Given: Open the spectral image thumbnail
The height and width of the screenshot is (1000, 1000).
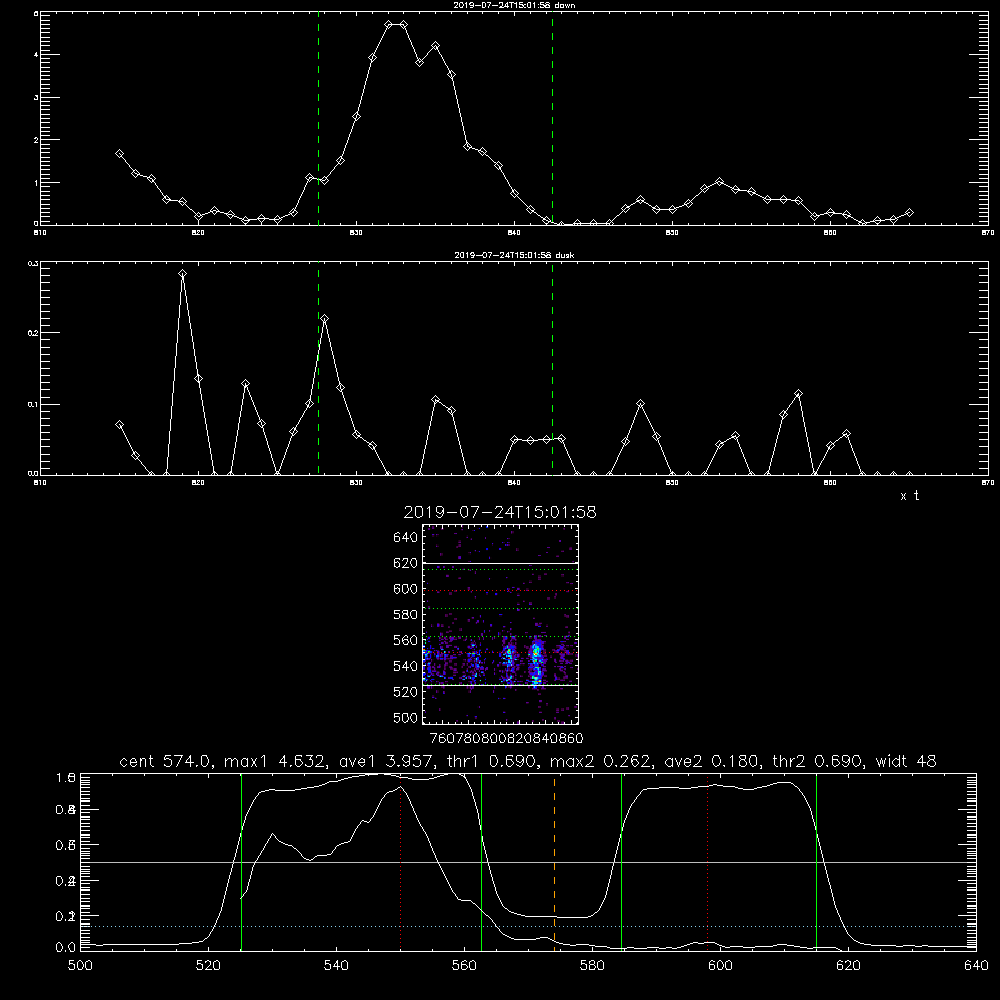Looking at the screenshot, I should click(501, 624).
